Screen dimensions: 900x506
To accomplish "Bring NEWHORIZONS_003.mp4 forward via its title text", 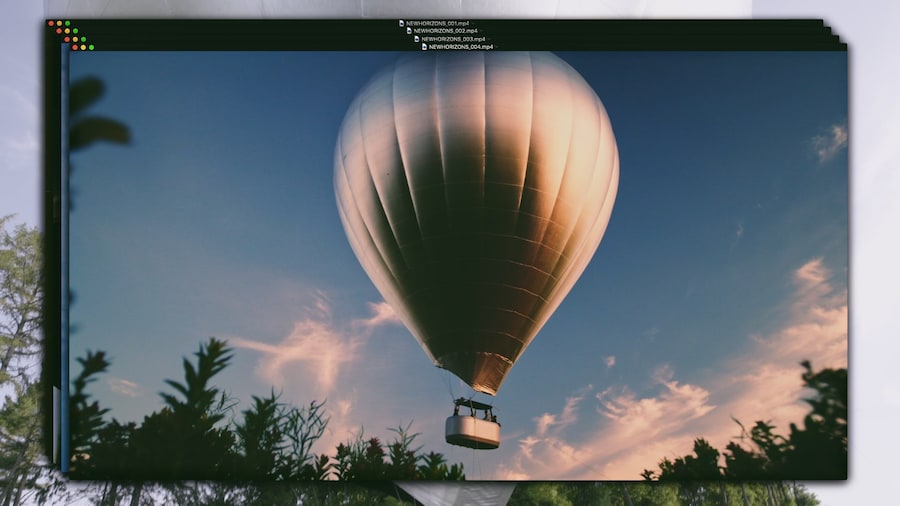I will point(453,39).
